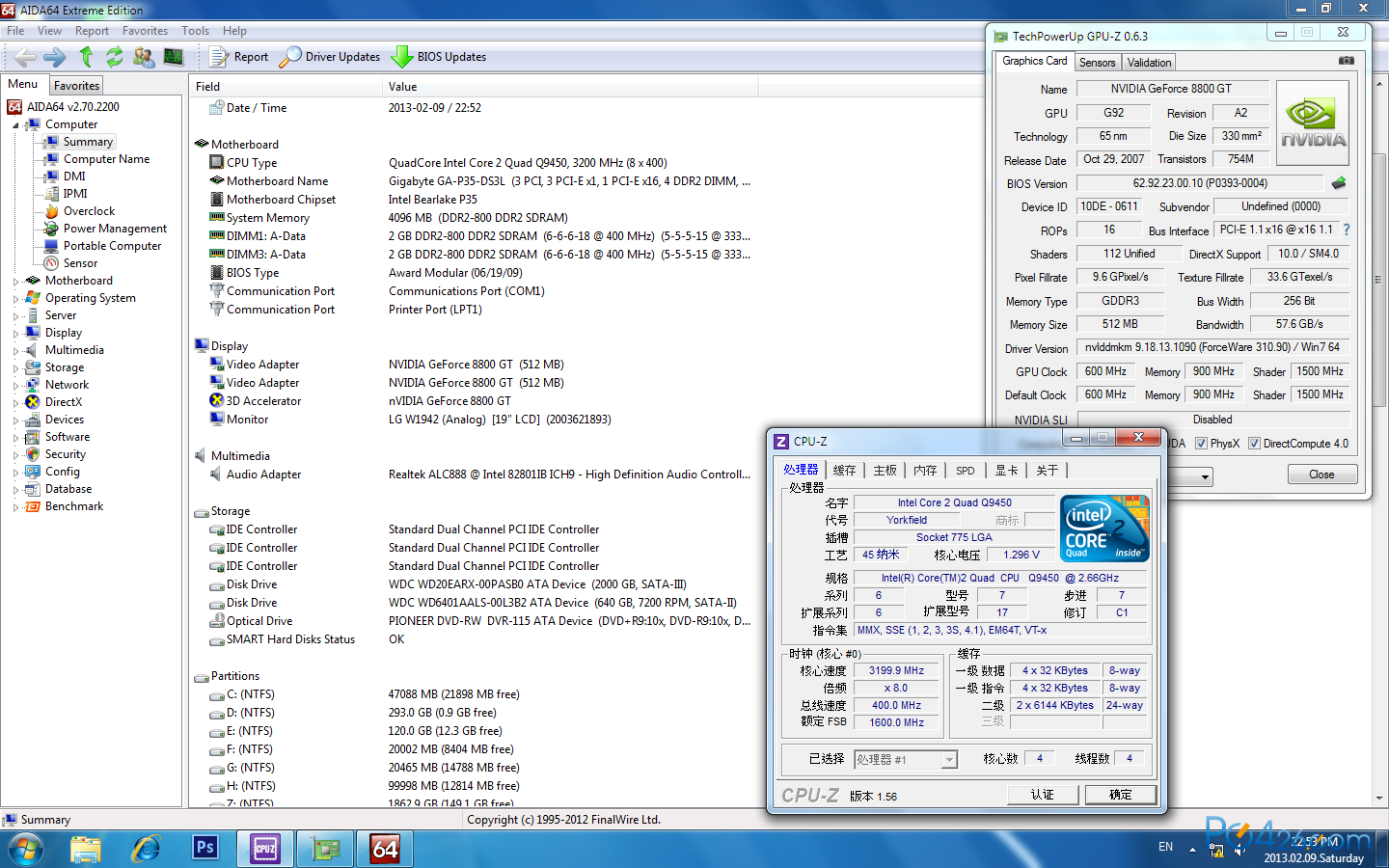Viewport: 1389px width, 868px height.
Task: Click the Intel Core 2 Quad logo
Action: pyautogui.click(x=1104, y=528)
